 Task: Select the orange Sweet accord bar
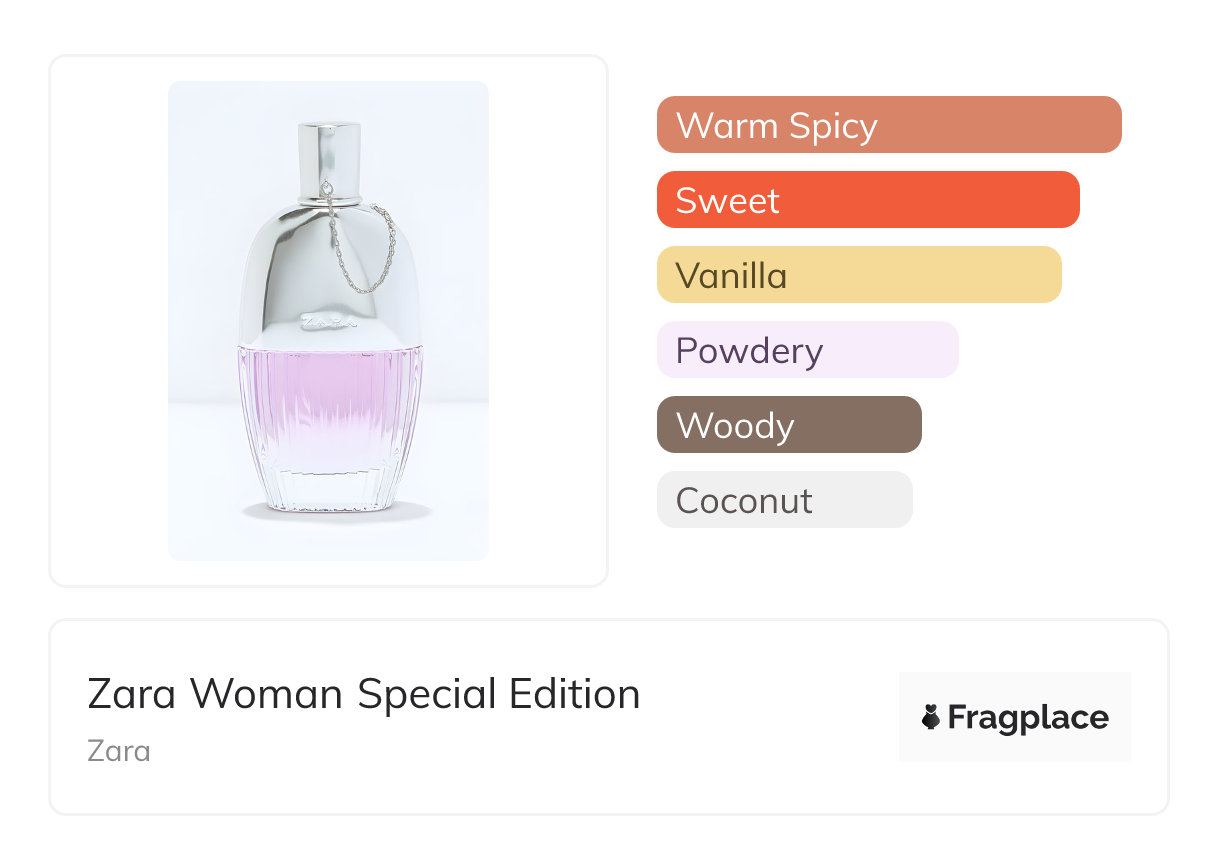(x=867, y=200)
